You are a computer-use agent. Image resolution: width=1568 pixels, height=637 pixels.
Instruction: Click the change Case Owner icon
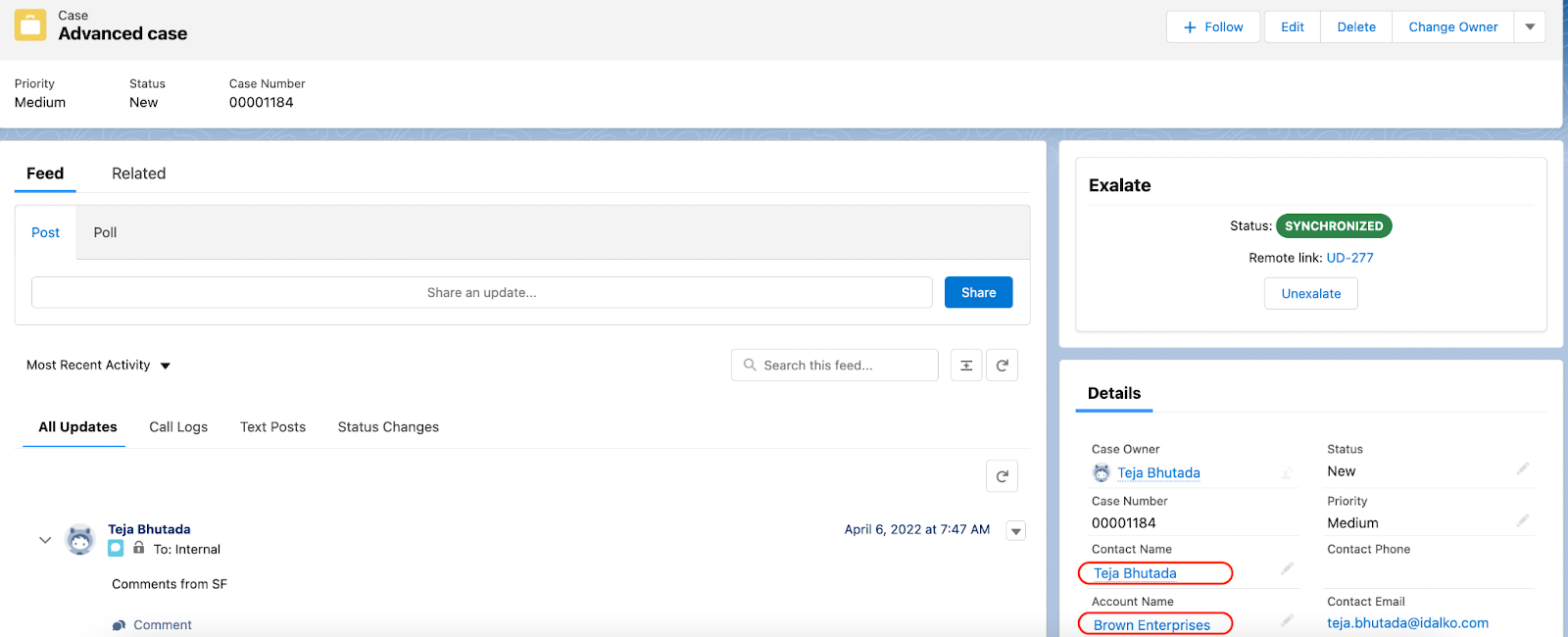(1287, 473)
